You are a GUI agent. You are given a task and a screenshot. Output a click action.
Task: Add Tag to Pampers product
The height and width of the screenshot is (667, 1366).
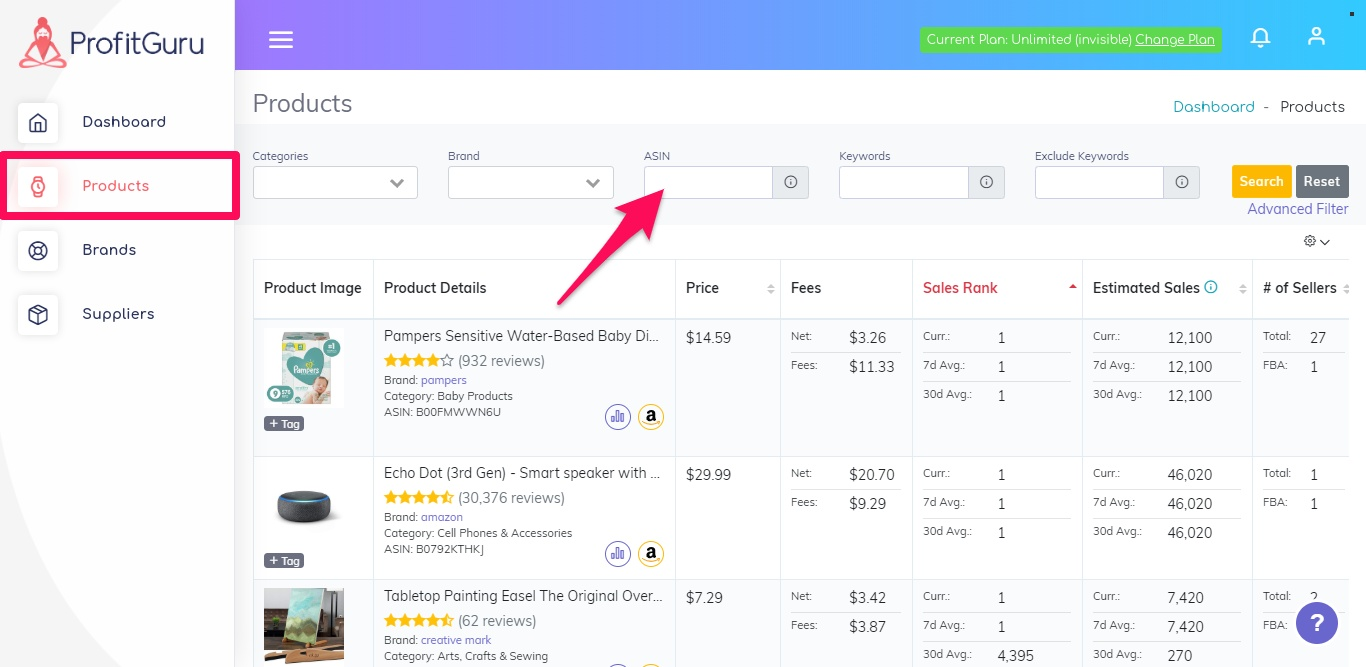(x=284, y=424)
